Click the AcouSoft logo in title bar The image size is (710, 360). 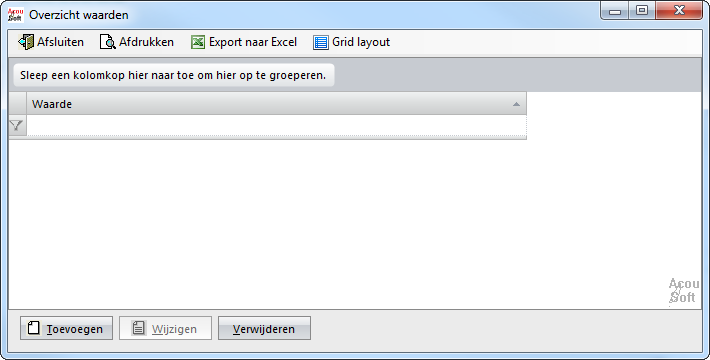[15, 14]
